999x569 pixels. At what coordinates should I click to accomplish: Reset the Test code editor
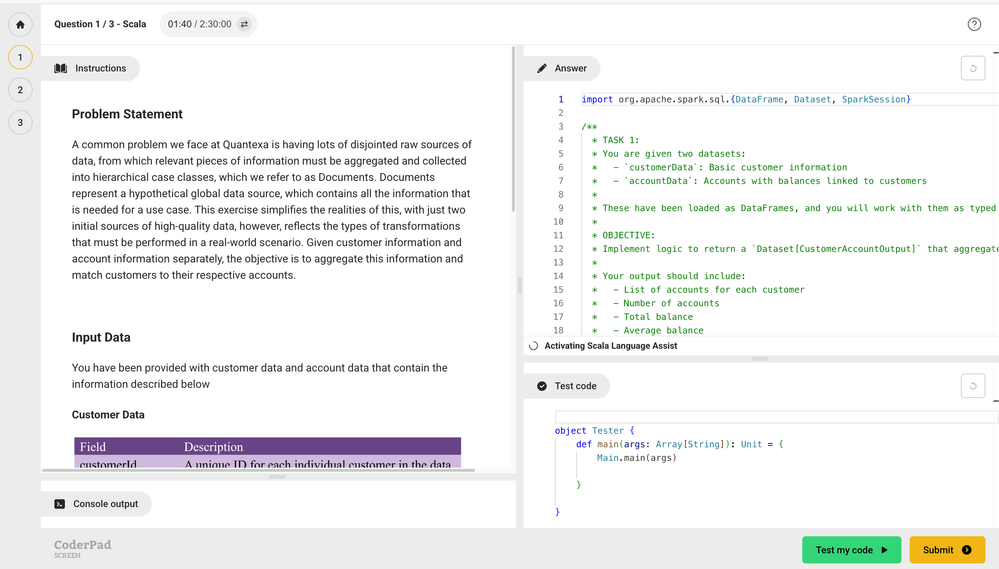(x=972, y=385)
